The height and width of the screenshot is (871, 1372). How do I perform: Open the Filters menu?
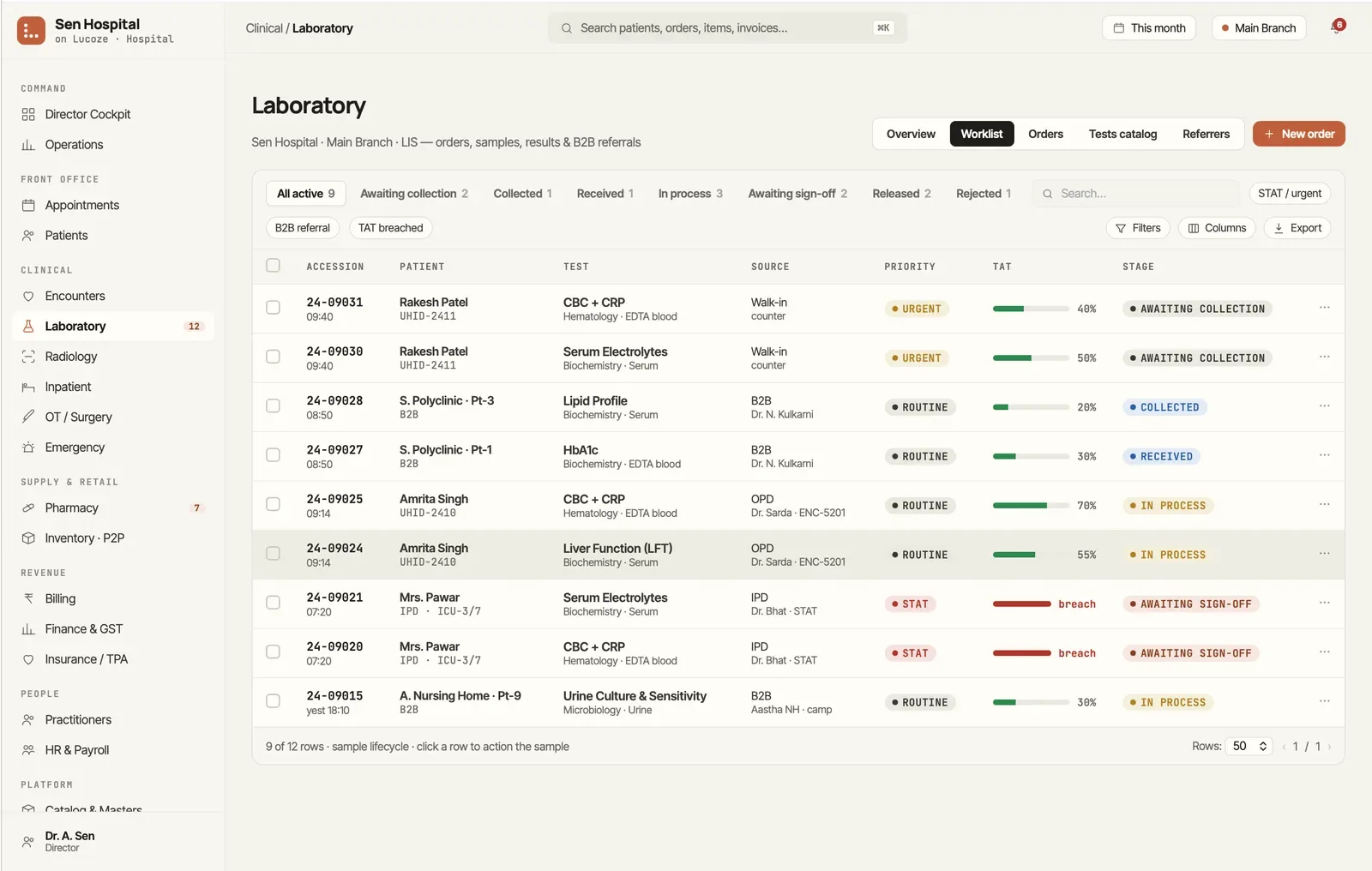(x=1138, y=228)
